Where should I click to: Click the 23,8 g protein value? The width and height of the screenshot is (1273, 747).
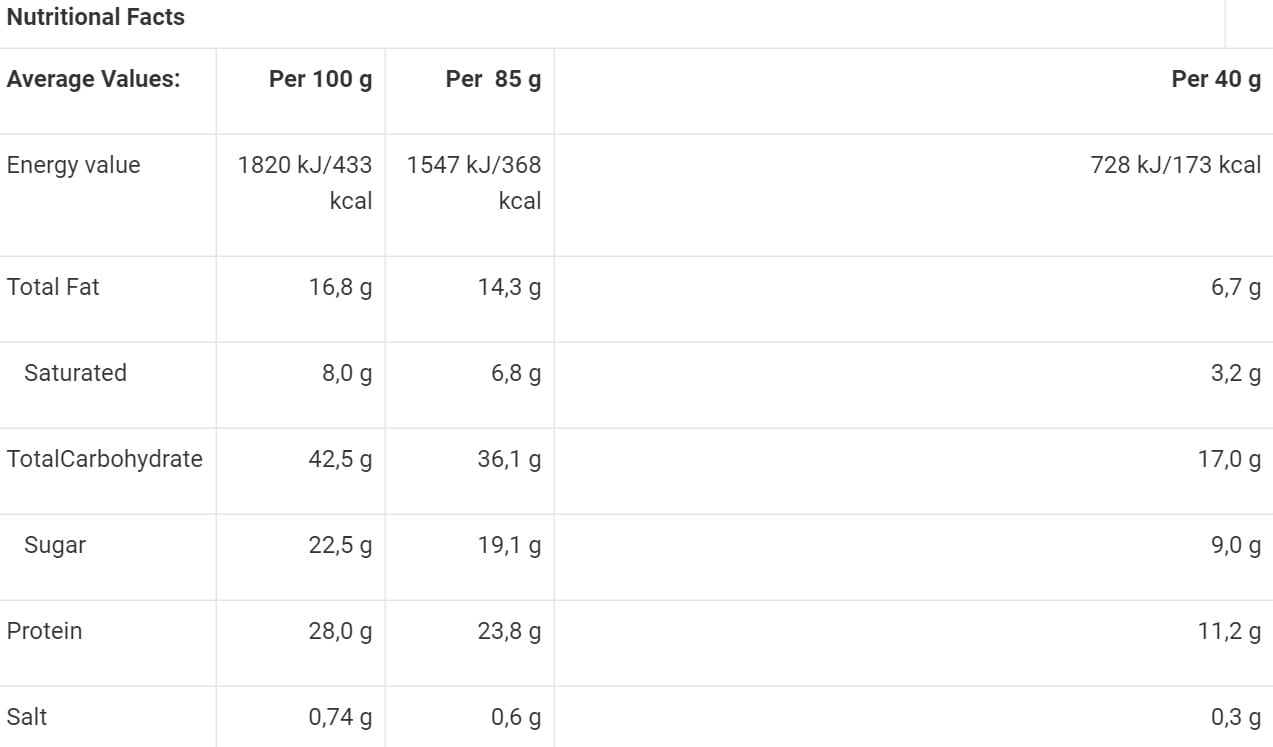coord(509,632)
